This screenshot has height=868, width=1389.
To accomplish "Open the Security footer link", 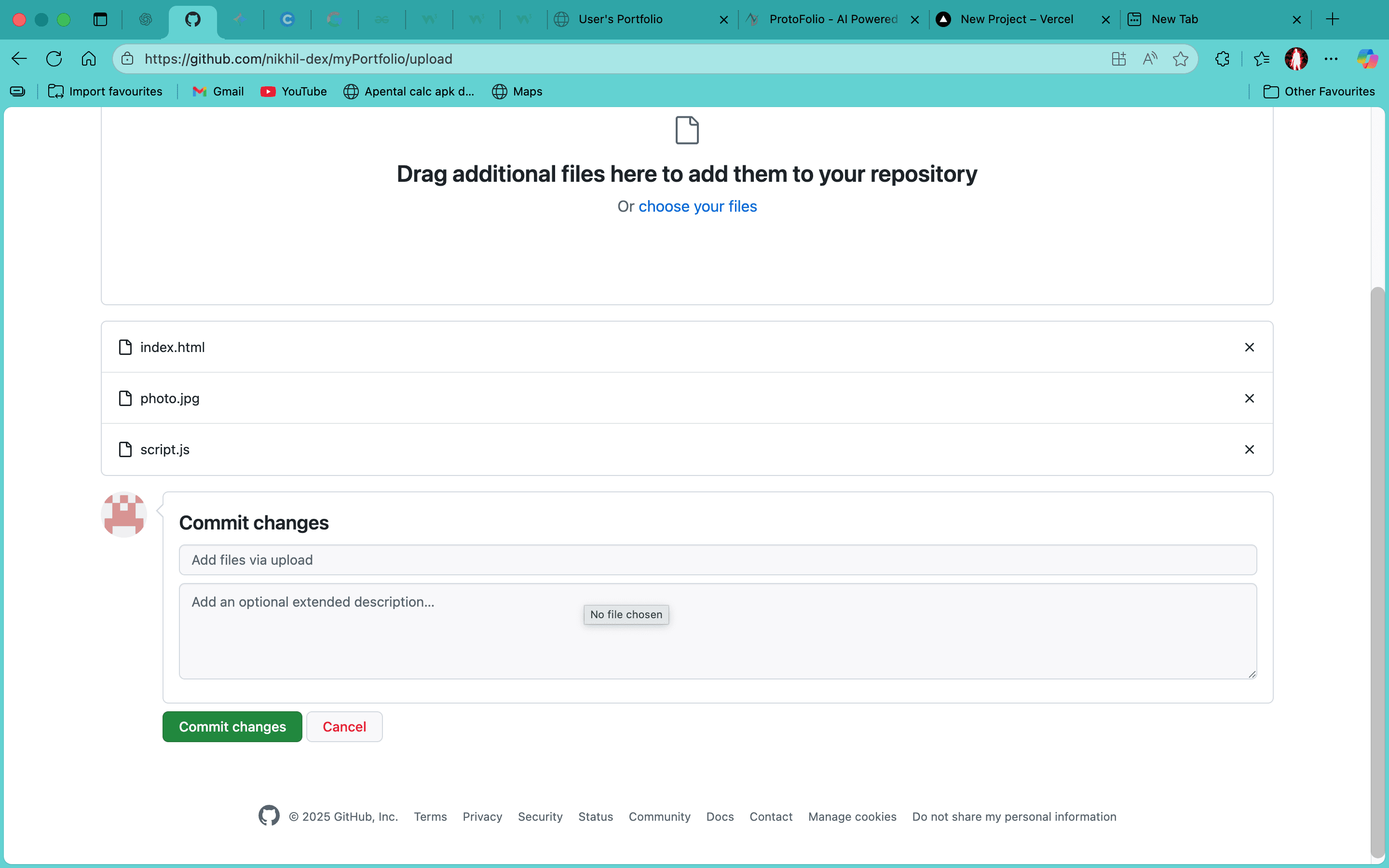I will (540, 816).
